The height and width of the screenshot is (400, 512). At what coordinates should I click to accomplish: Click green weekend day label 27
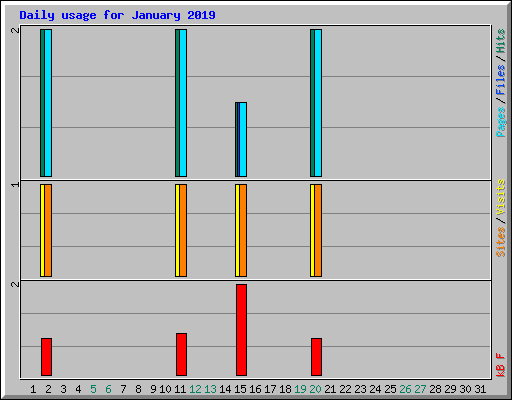pos(420,389)
